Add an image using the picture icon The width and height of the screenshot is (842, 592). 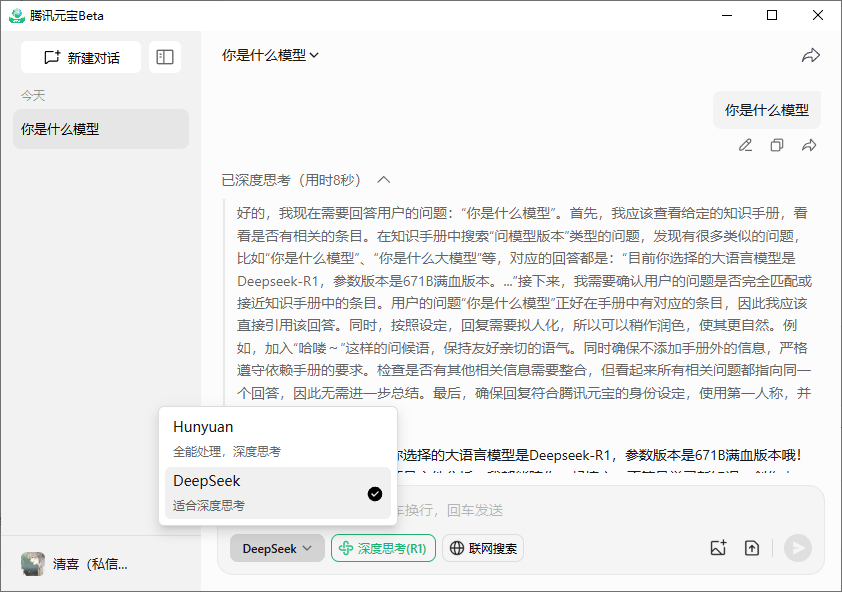(718, 548)
